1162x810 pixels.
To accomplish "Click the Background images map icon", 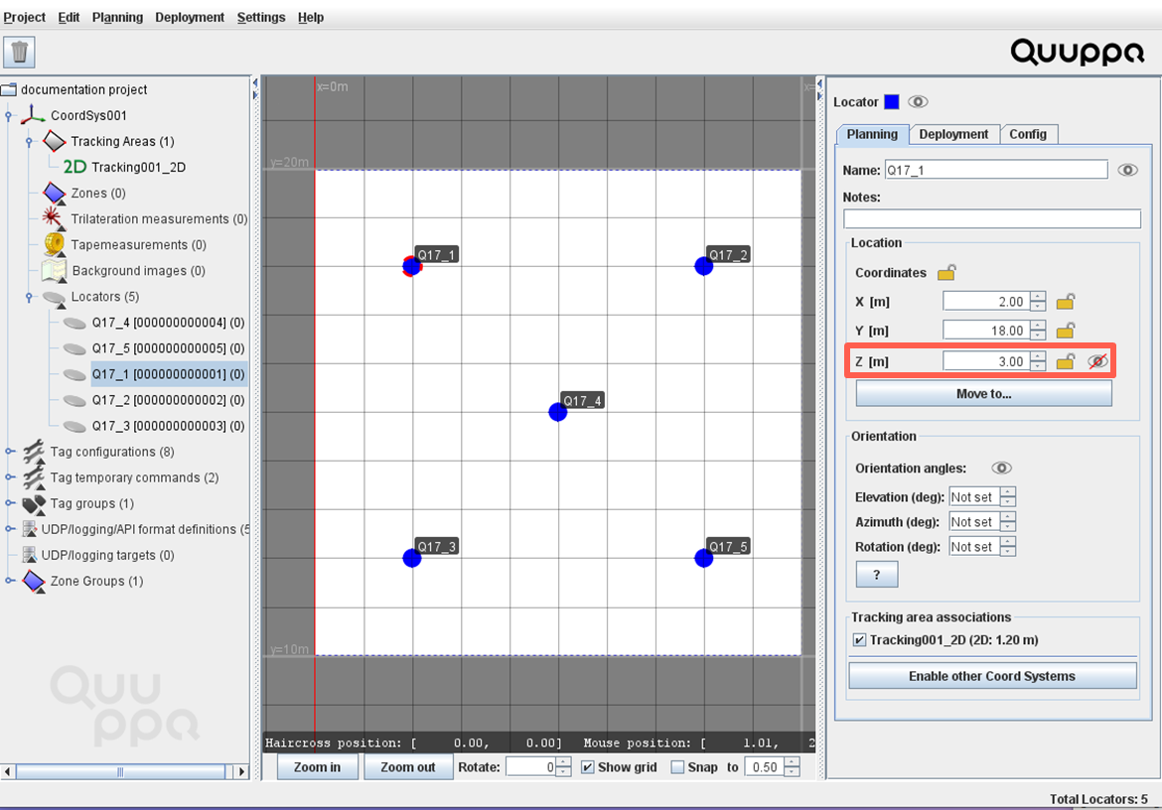I will click(55, 270).
